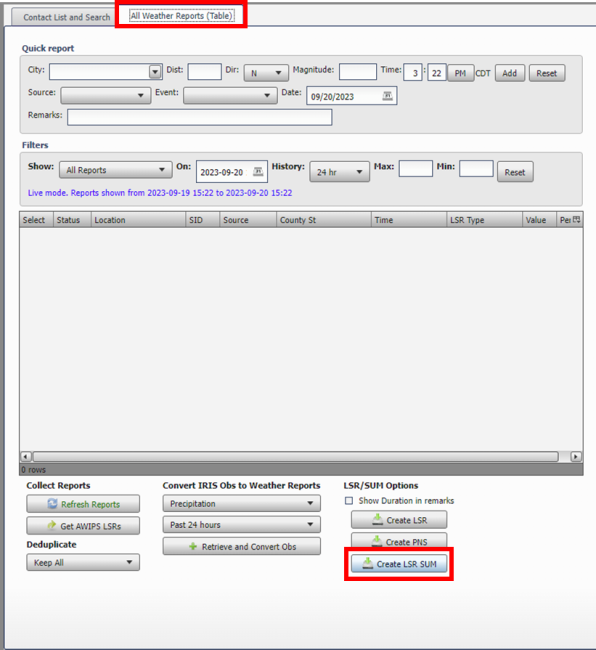The image size is (596, 650).
Task: Click the right scroll arrow of table
Action: click(576, 456)
